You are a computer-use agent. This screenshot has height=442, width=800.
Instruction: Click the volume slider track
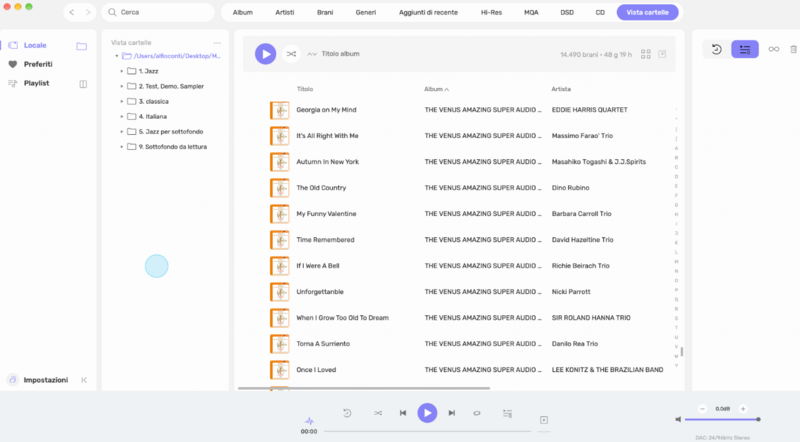click(722, 420)
